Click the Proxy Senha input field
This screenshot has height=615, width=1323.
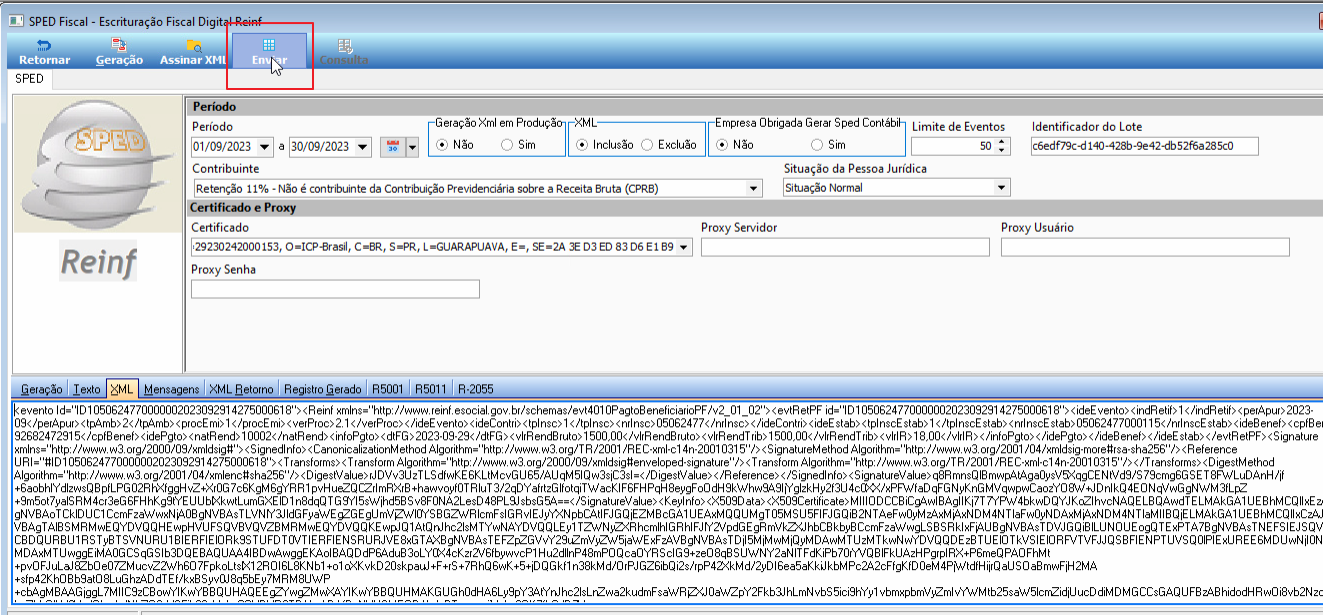[336, 289]
